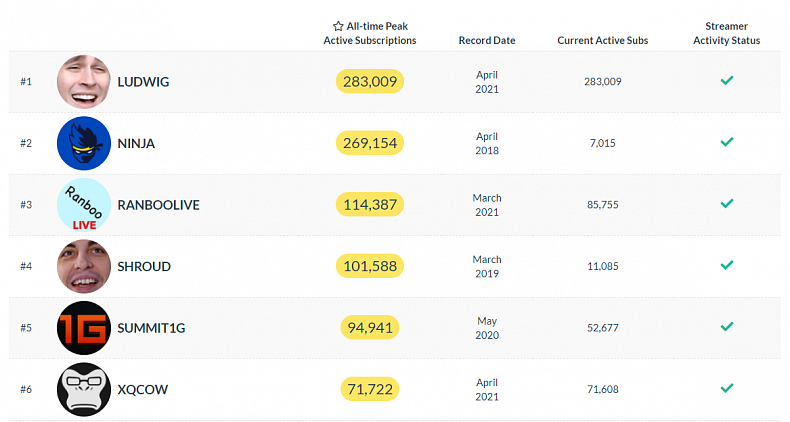Image resolution: width=790 pixels, height=422 pixels.
Task: Click the Streamer Activity Status header
Action: pos(726,33)
